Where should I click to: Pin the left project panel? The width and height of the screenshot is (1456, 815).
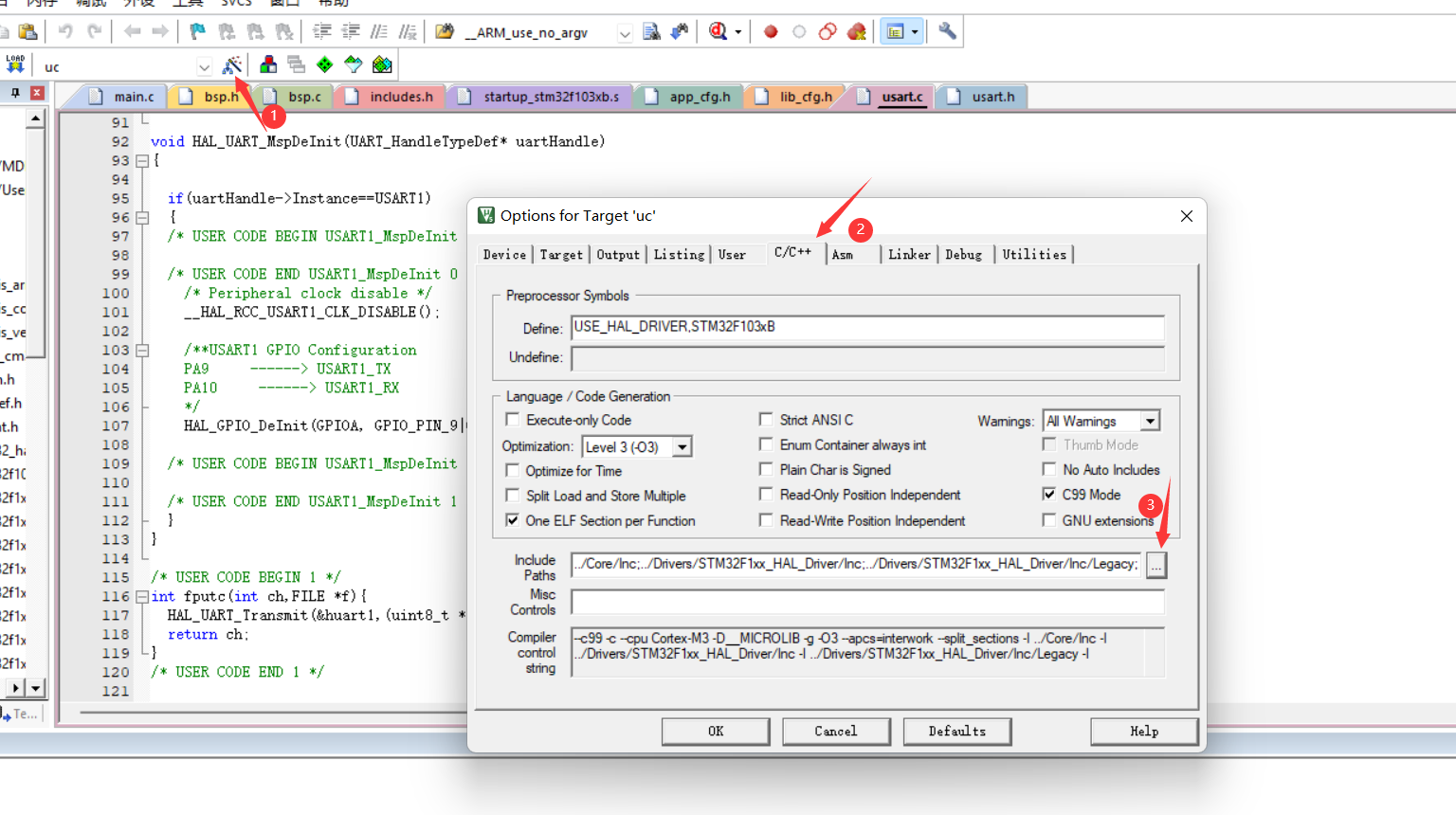point(15,93)
